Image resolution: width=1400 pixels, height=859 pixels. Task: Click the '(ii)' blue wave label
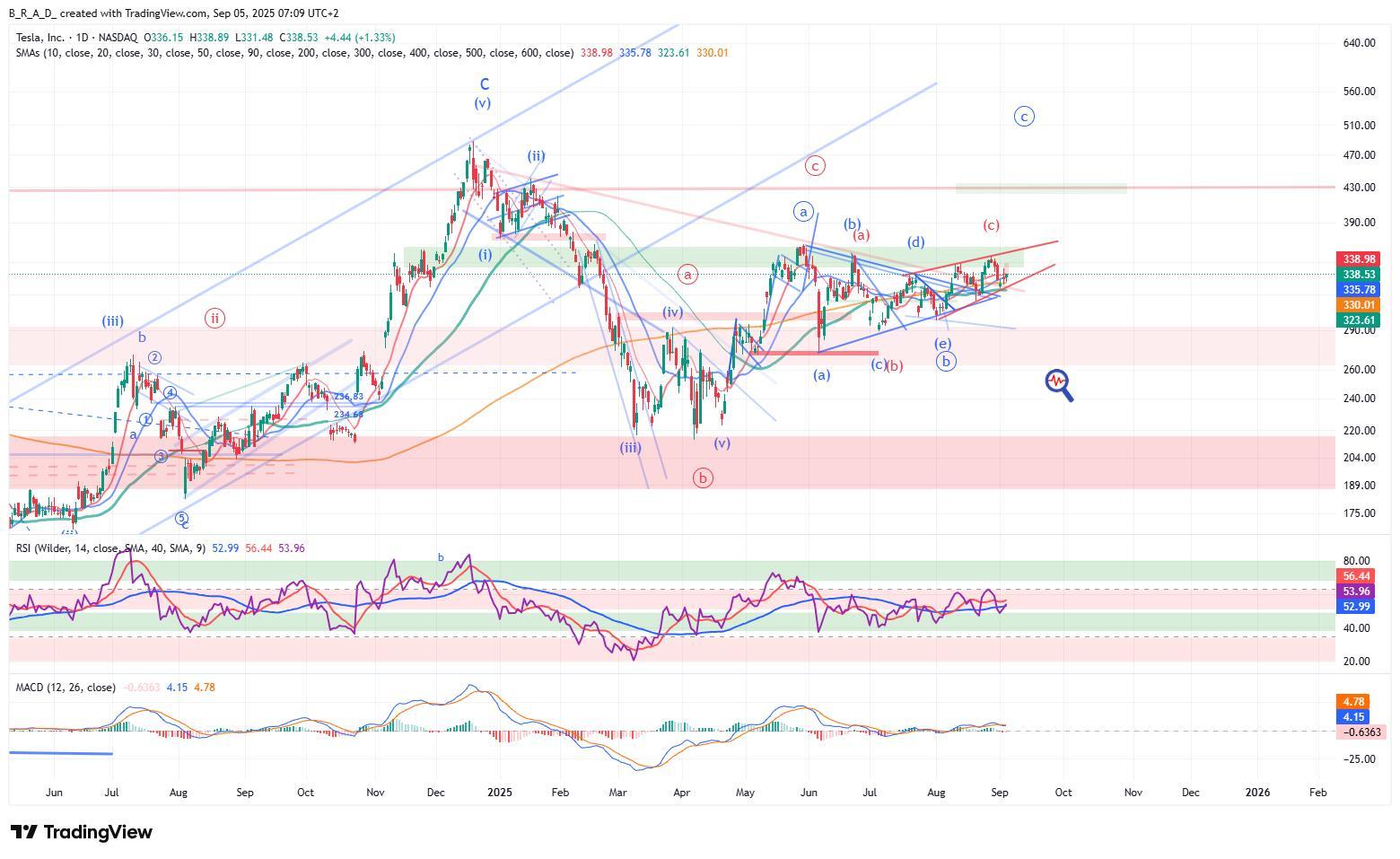pyautogui.click(x=536, y=156)
